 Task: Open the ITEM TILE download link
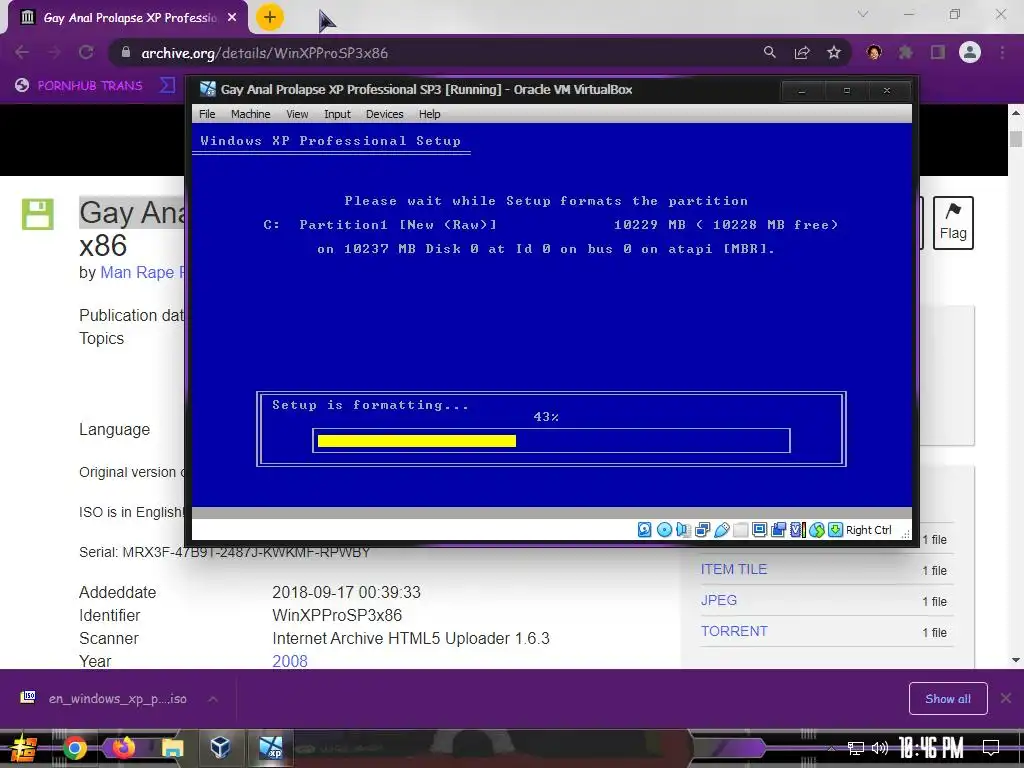click(734, 569)
